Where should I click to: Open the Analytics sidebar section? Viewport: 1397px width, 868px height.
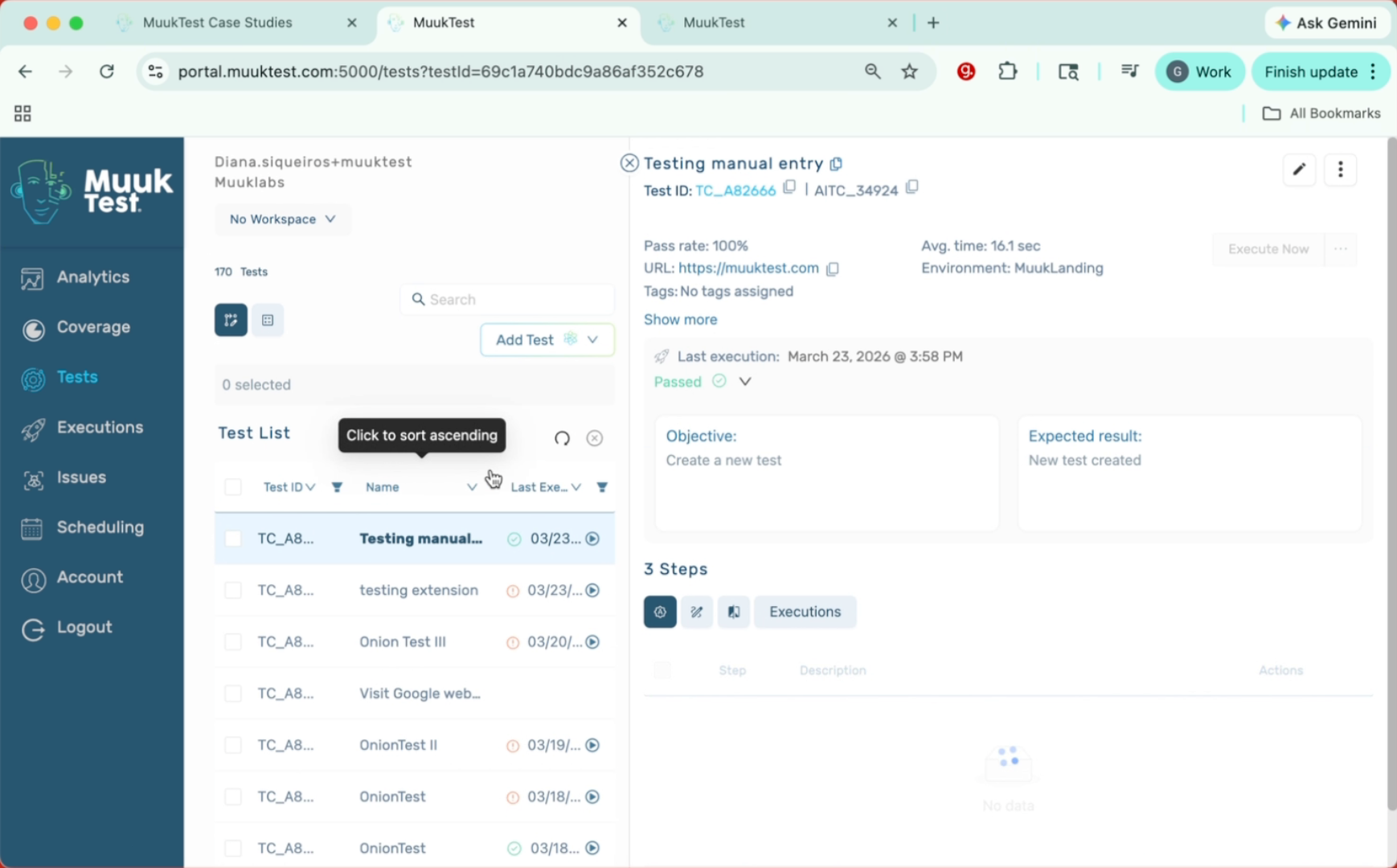click(76, 278)
